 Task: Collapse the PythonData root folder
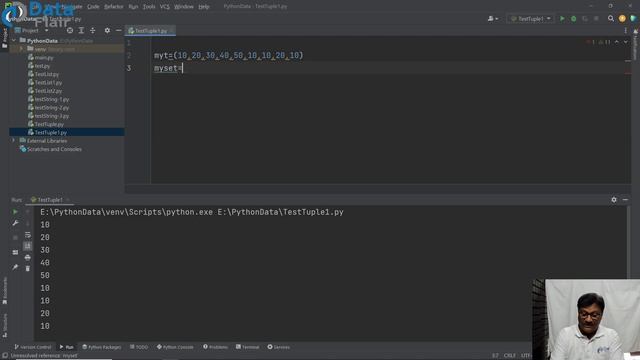tap(14, 40)
